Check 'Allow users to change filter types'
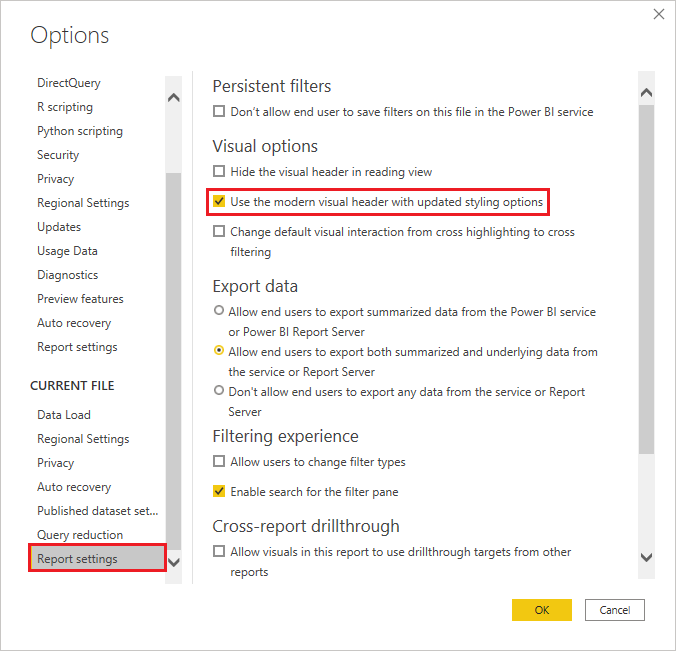Screen dimensions: 676x651 (x=219, y=461)
